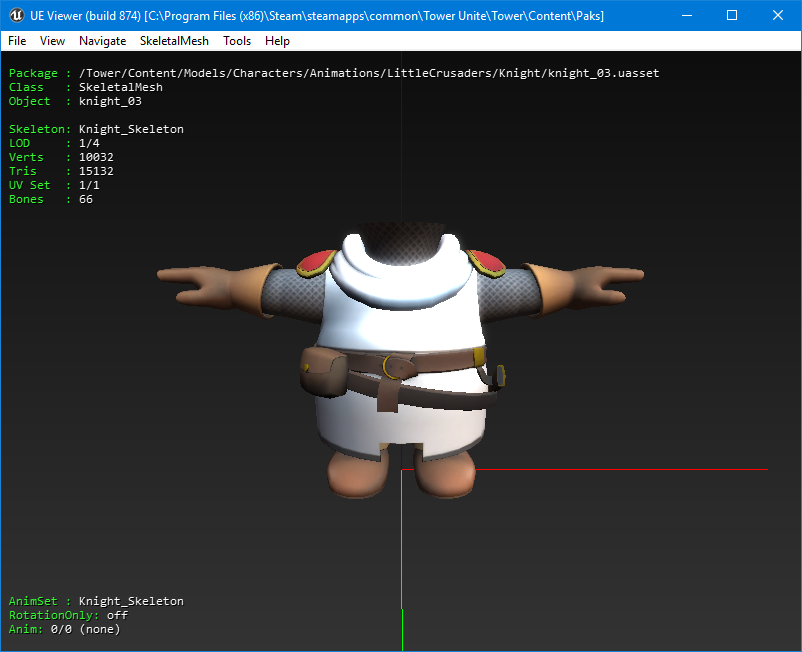Open the View menu
This screenshot has height=652, width=802.
coord(52,41)
